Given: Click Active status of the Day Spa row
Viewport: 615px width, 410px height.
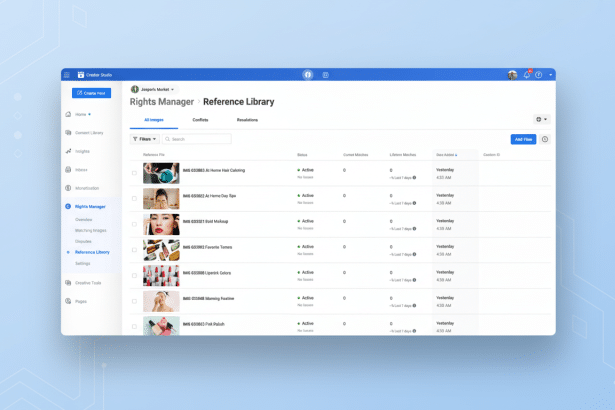Looking at the screenshot, I should [x=306, y=195].
